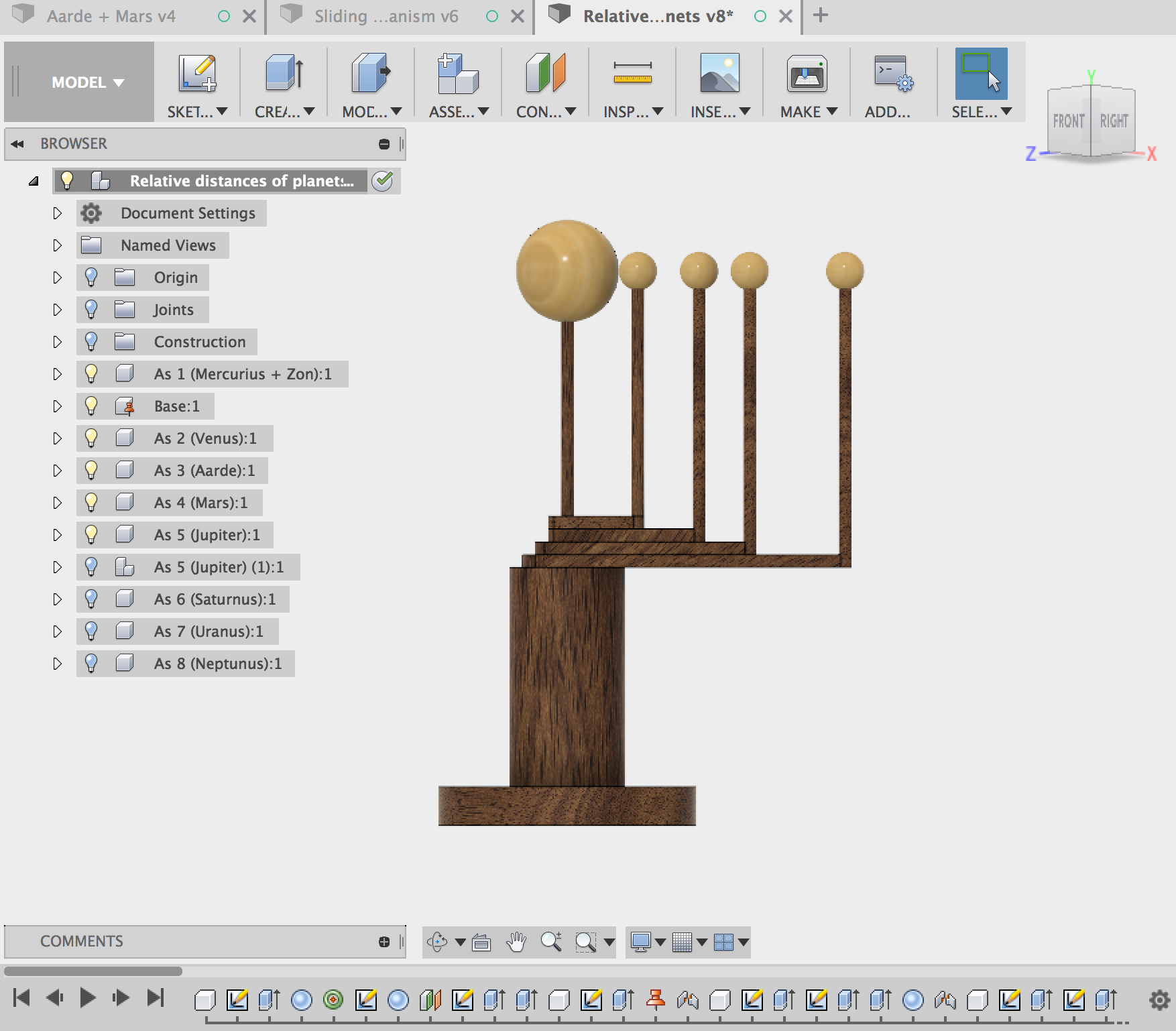Switch to the Aarde + Mars v4 tab
Image resolution: width=1176 pixels, height=1031 pixels.
tap(111, 16)
